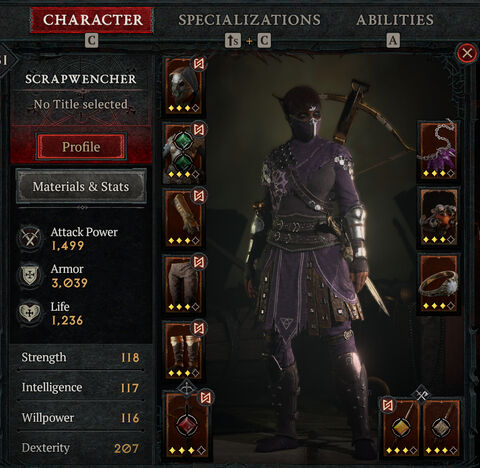This screenshot has width=480, height=468.
Task: Click the Profile button
Action: 81,147
